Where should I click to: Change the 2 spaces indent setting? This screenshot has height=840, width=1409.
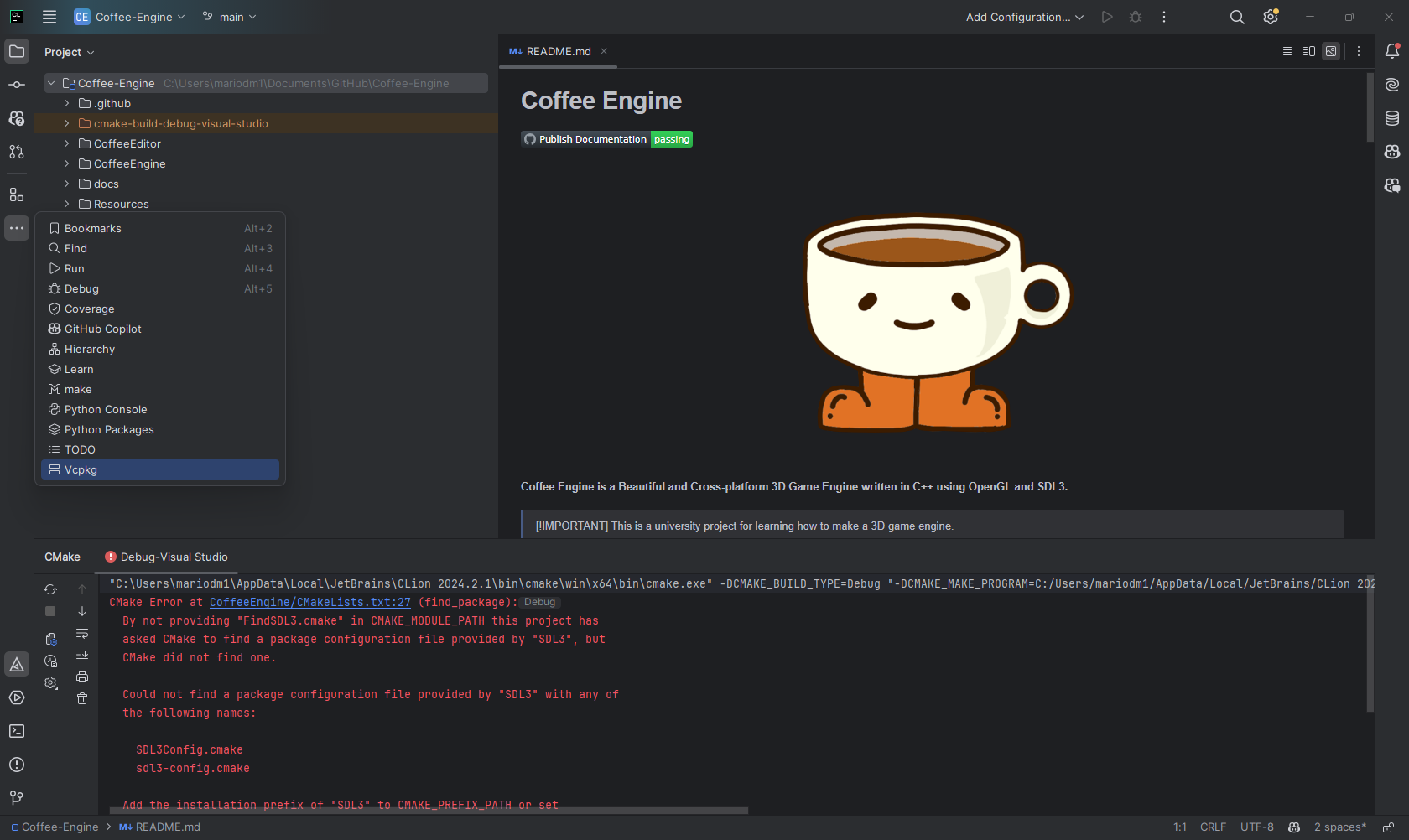click(x=1340, y=827)
